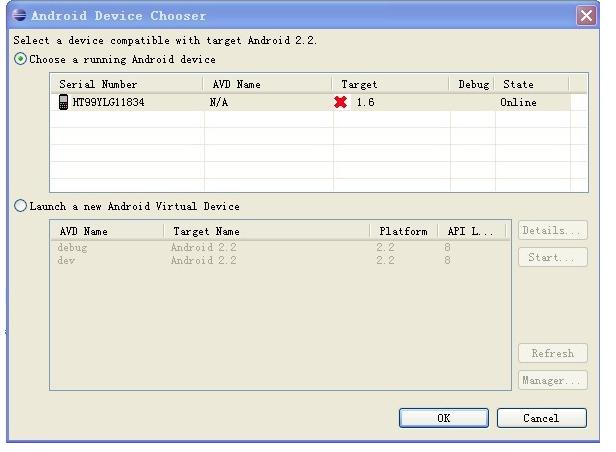Click the Cancel button
Image resolution: width=616 pixels, height=452 pixels.
[x=541, y=418]
